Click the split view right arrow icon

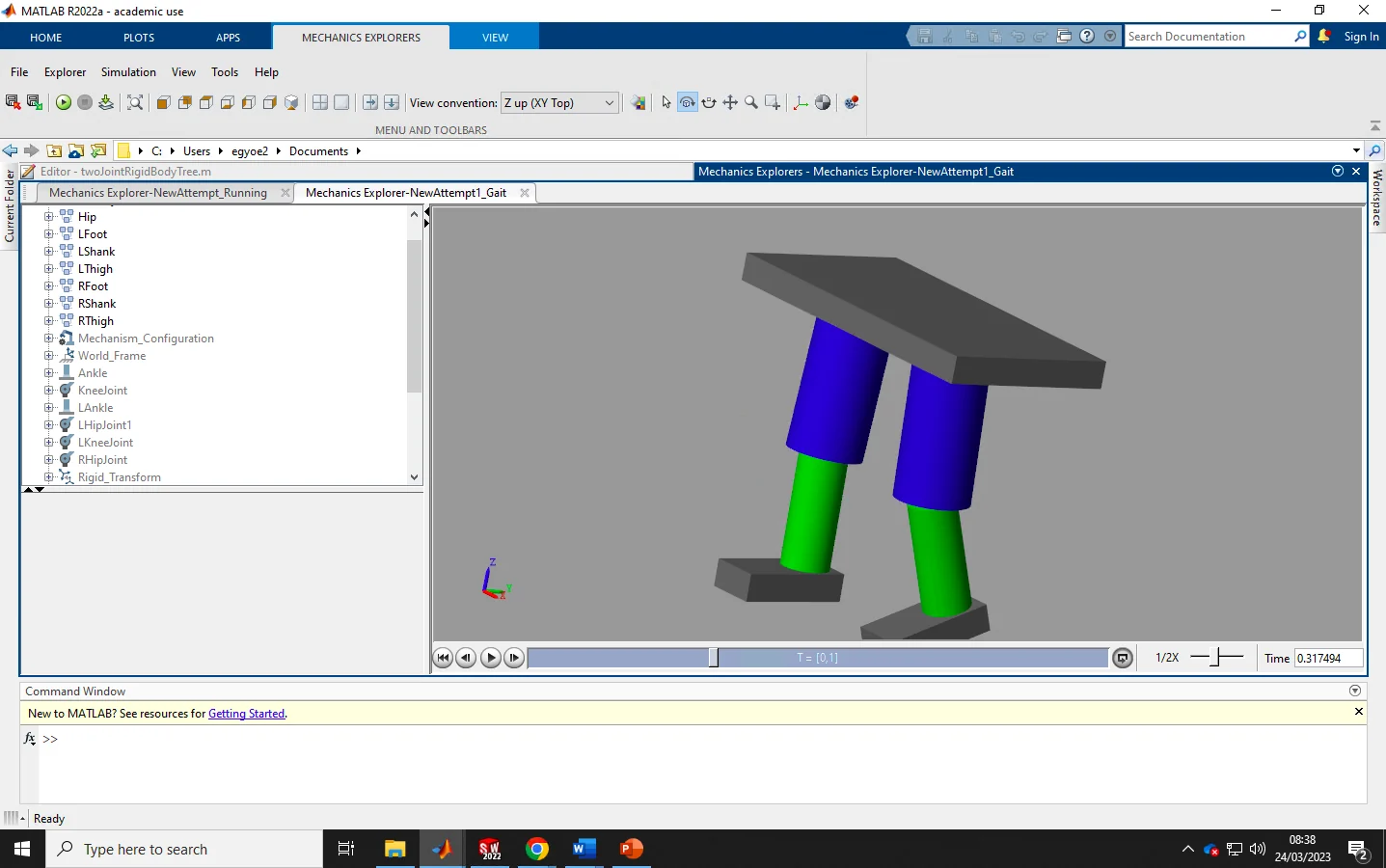[x=370, y=102]
